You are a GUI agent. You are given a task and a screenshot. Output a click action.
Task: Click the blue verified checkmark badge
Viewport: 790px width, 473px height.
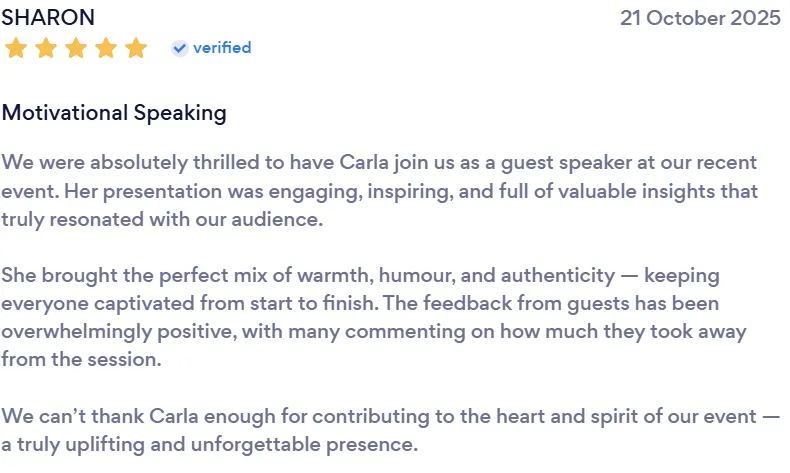(179, 48)
